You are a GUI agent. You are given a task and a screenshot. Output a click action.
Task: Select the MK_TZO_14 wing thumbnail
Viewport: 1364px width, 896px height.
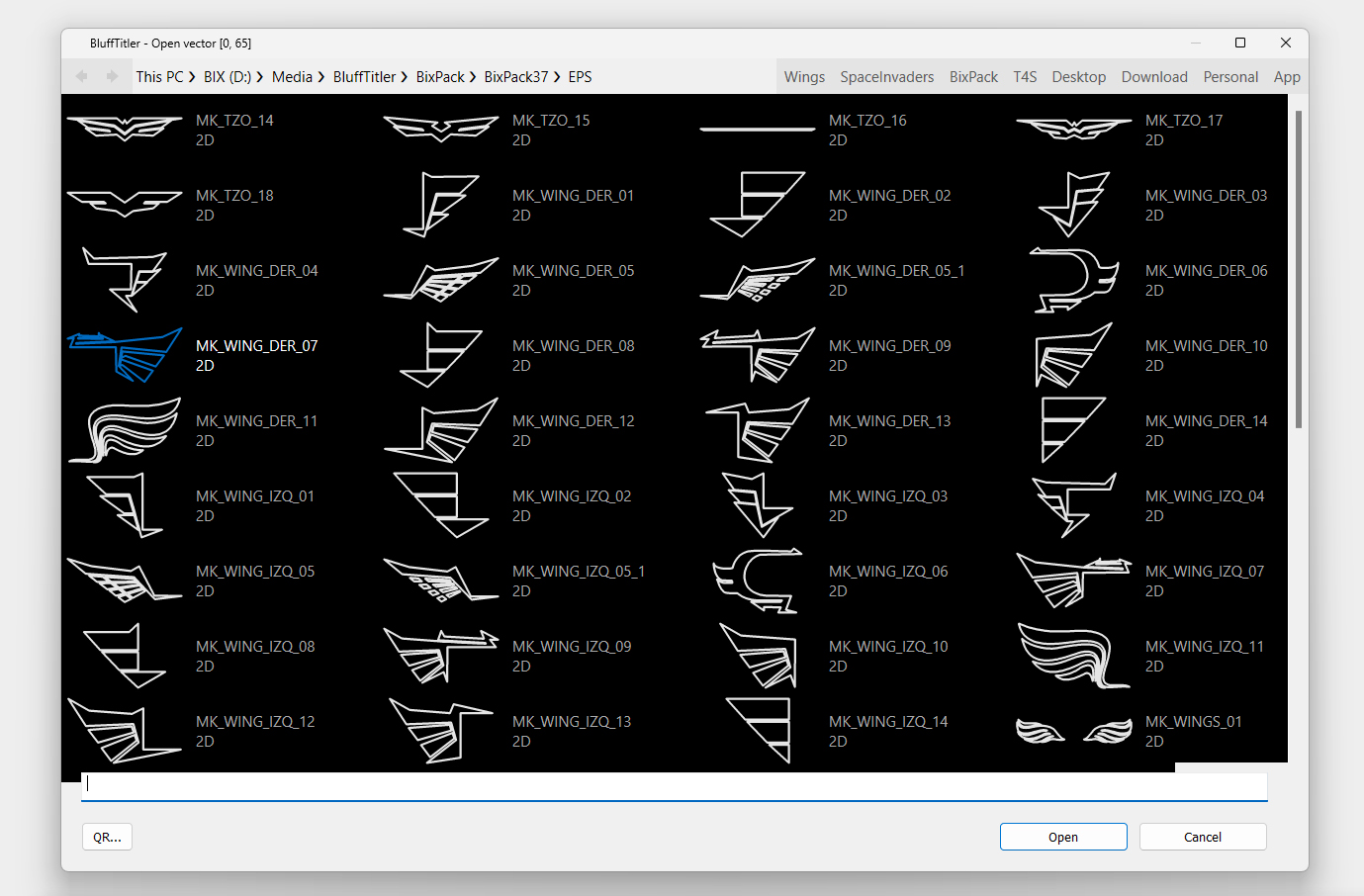[125, 129]
